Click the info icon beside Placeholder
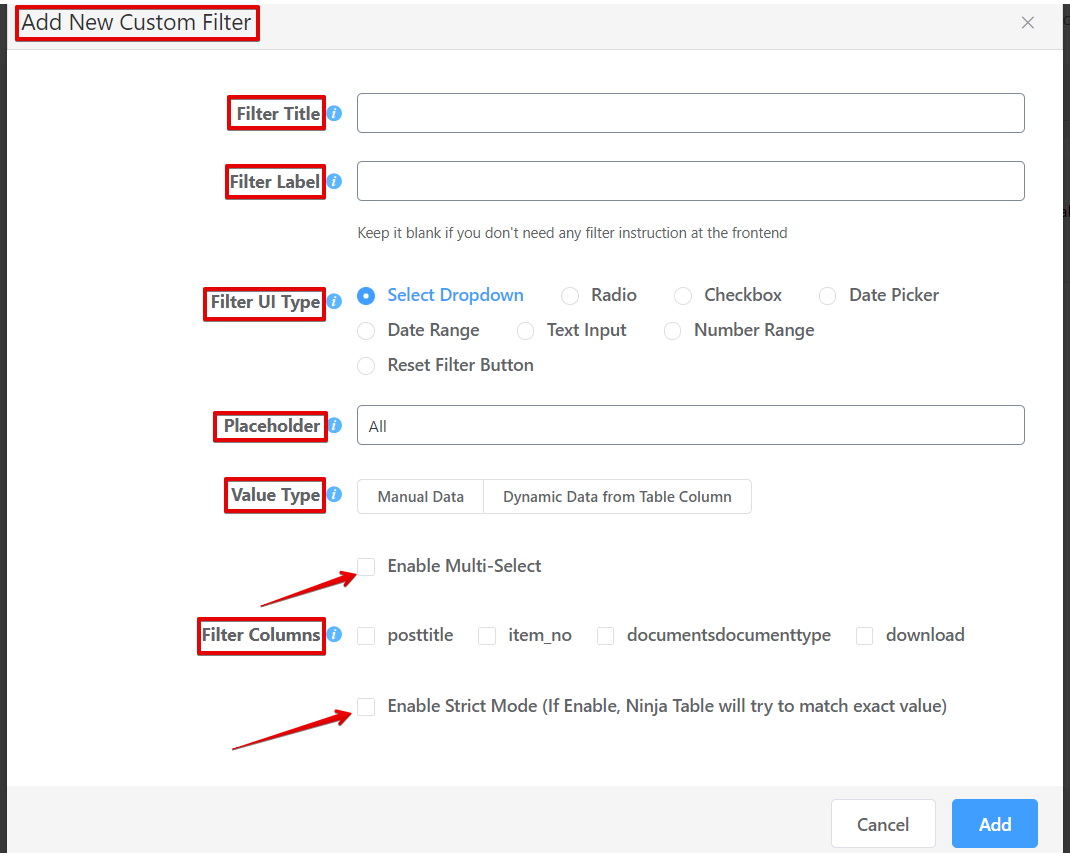The height and width of the screenshot is (853, 1070). tap(334, 425)
